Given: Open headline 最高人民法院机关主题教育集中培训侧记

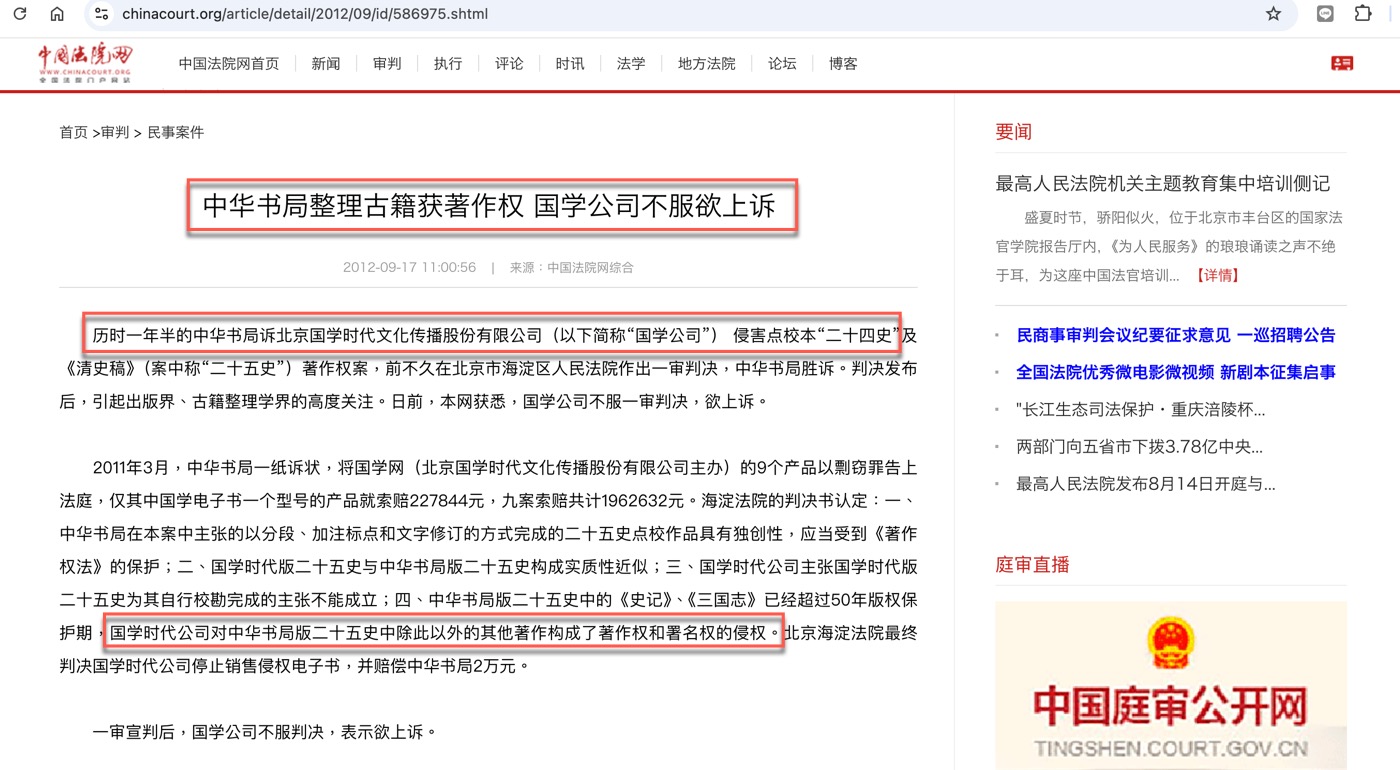Looking at the screenshot, I should (x=1163, y=183).
